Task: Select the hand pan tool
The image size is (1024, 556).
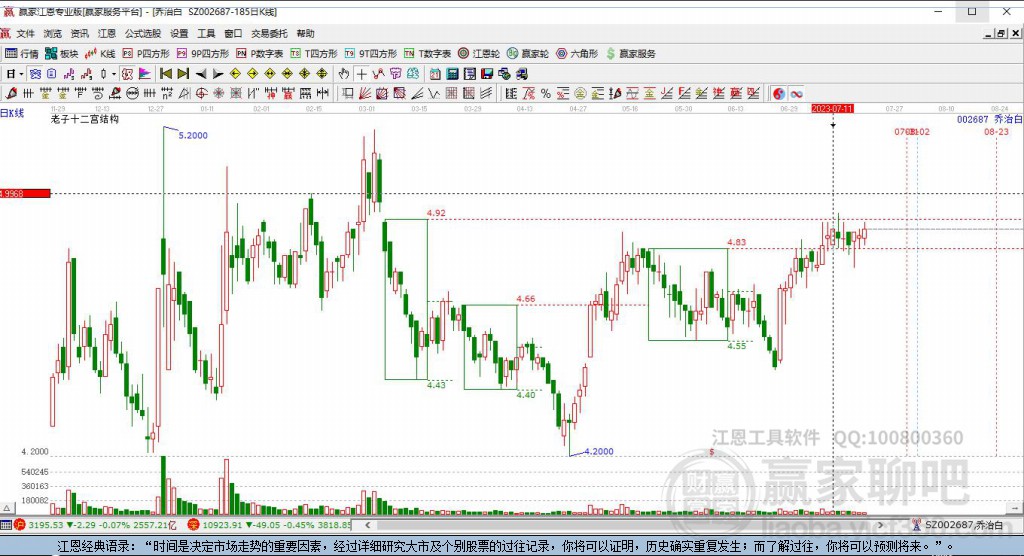Action: tap(344, 74)
